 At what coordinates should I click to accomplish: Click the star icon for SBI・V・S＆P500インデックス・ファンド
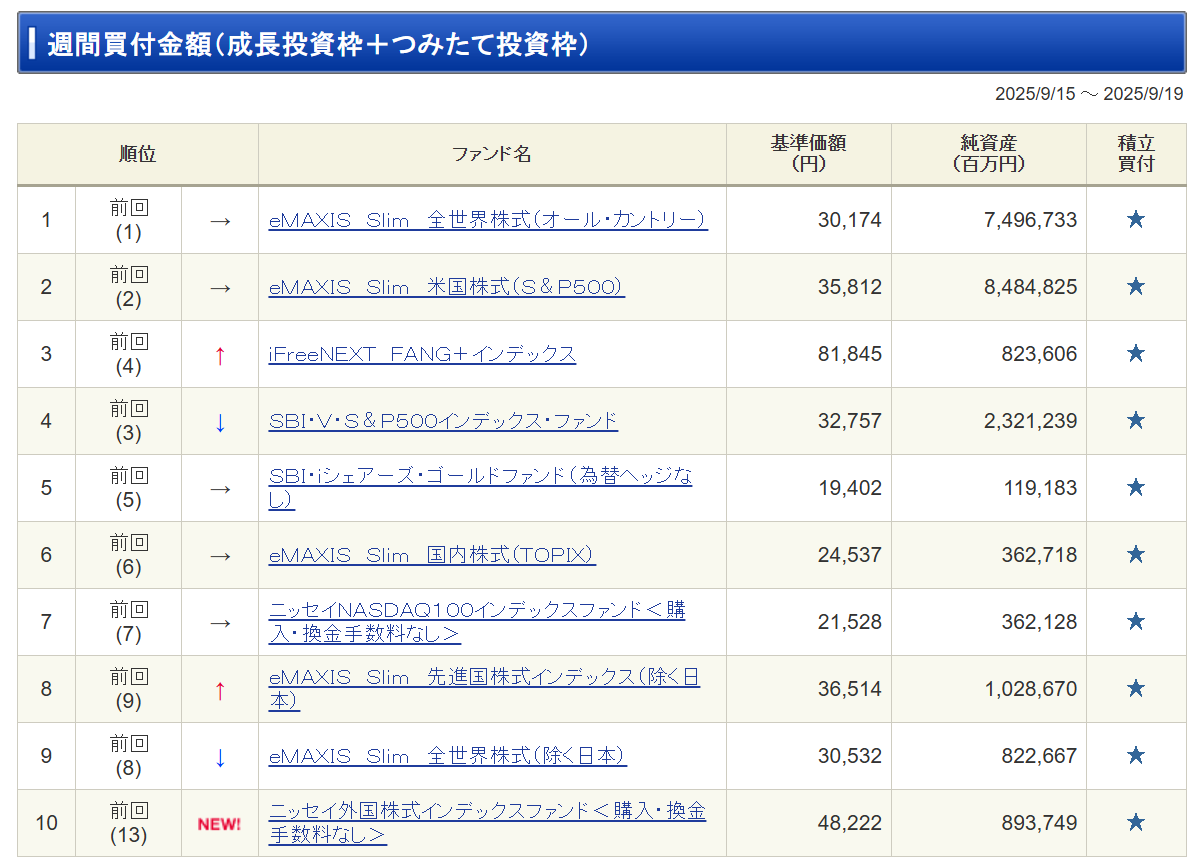pyautogui.click(x=1136, y=421)
